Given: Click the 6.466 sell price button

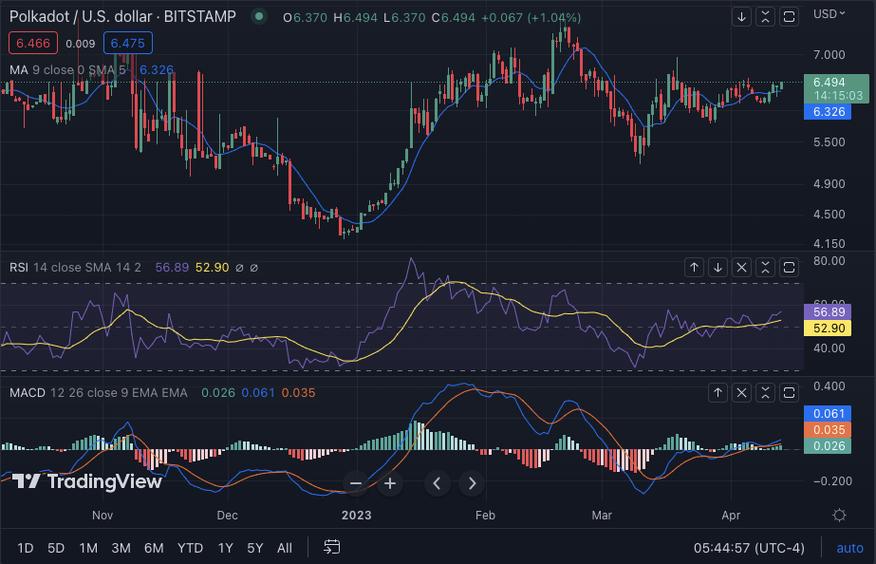Looking at the screenshot, I should click(x=33, y=43).
